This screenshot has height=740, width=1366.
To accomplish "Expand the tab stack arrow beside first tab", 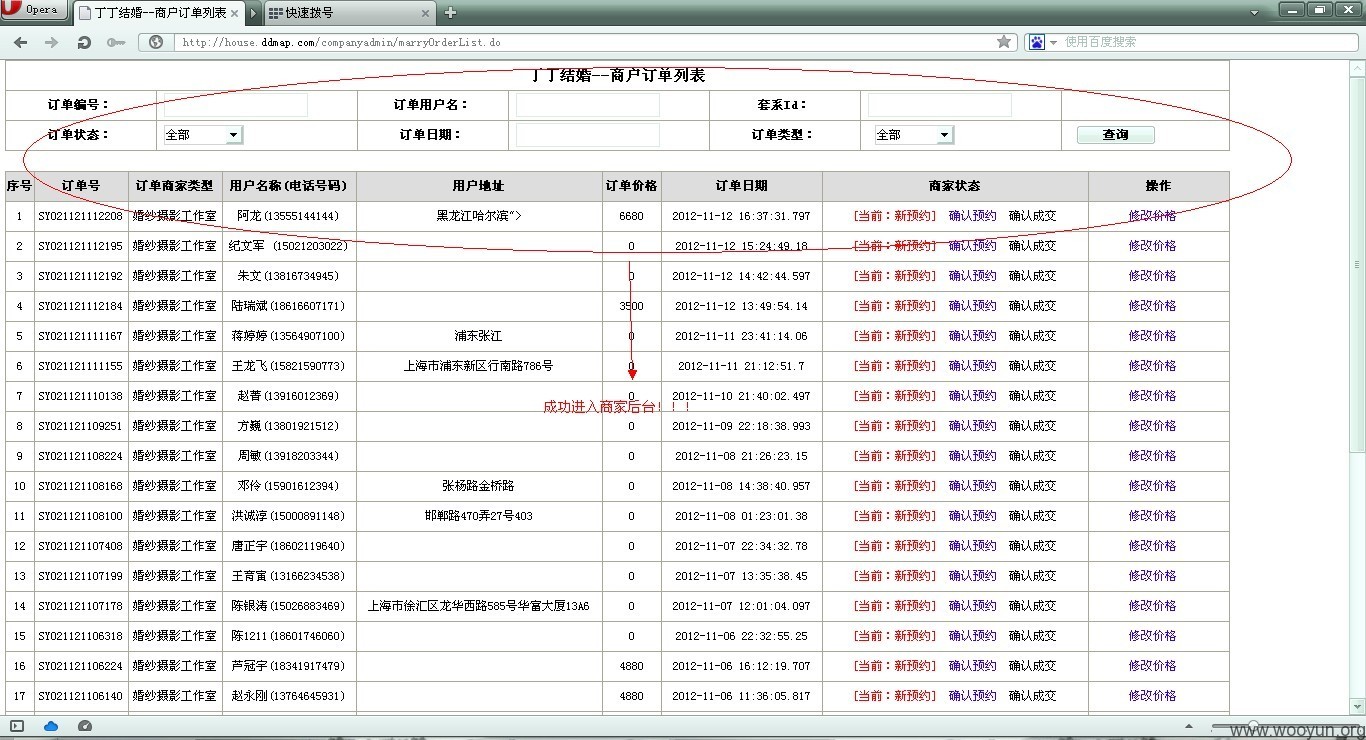I will click(253, 13).
